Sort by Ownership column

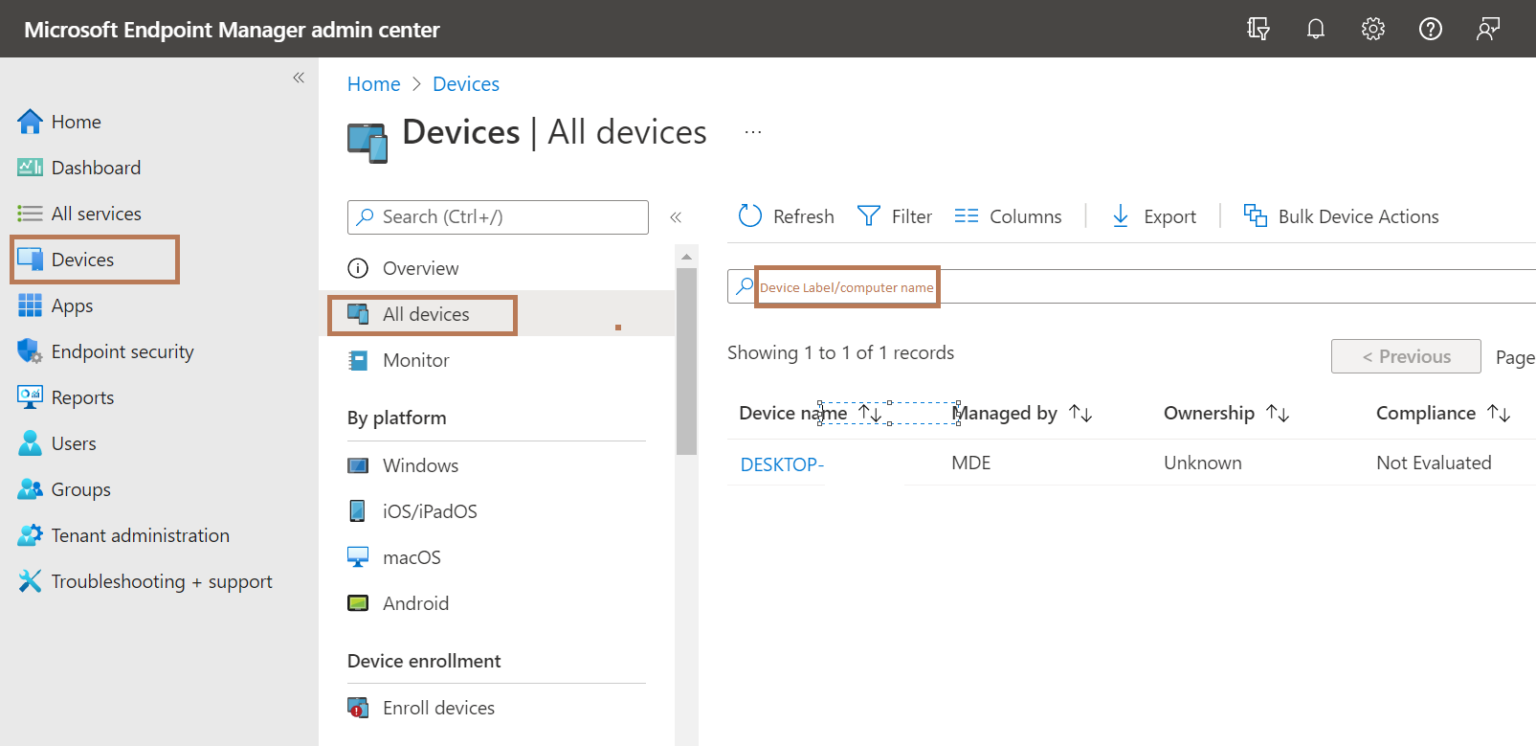(1227, 413)
